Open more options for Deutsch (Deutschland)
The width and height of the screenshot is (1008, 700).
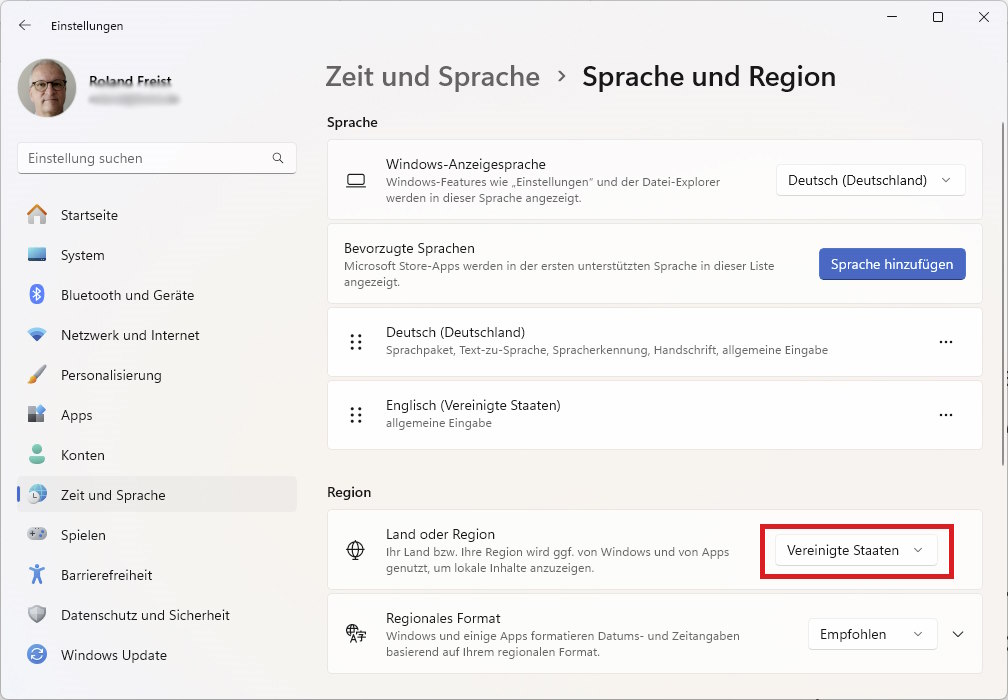tap(946, 341)
